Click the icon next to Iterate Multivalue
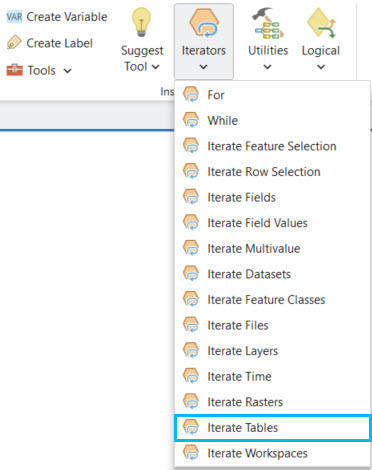Image resolution: width=372 pixels, height=470 pixels. (x=191, y=248)
